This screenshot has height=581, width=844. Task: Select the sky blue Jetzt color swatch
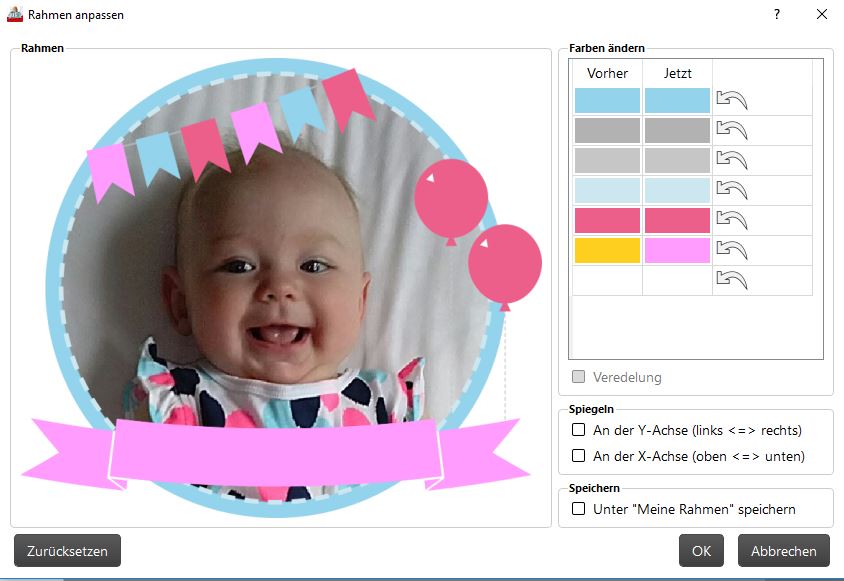tap(677, 101)
